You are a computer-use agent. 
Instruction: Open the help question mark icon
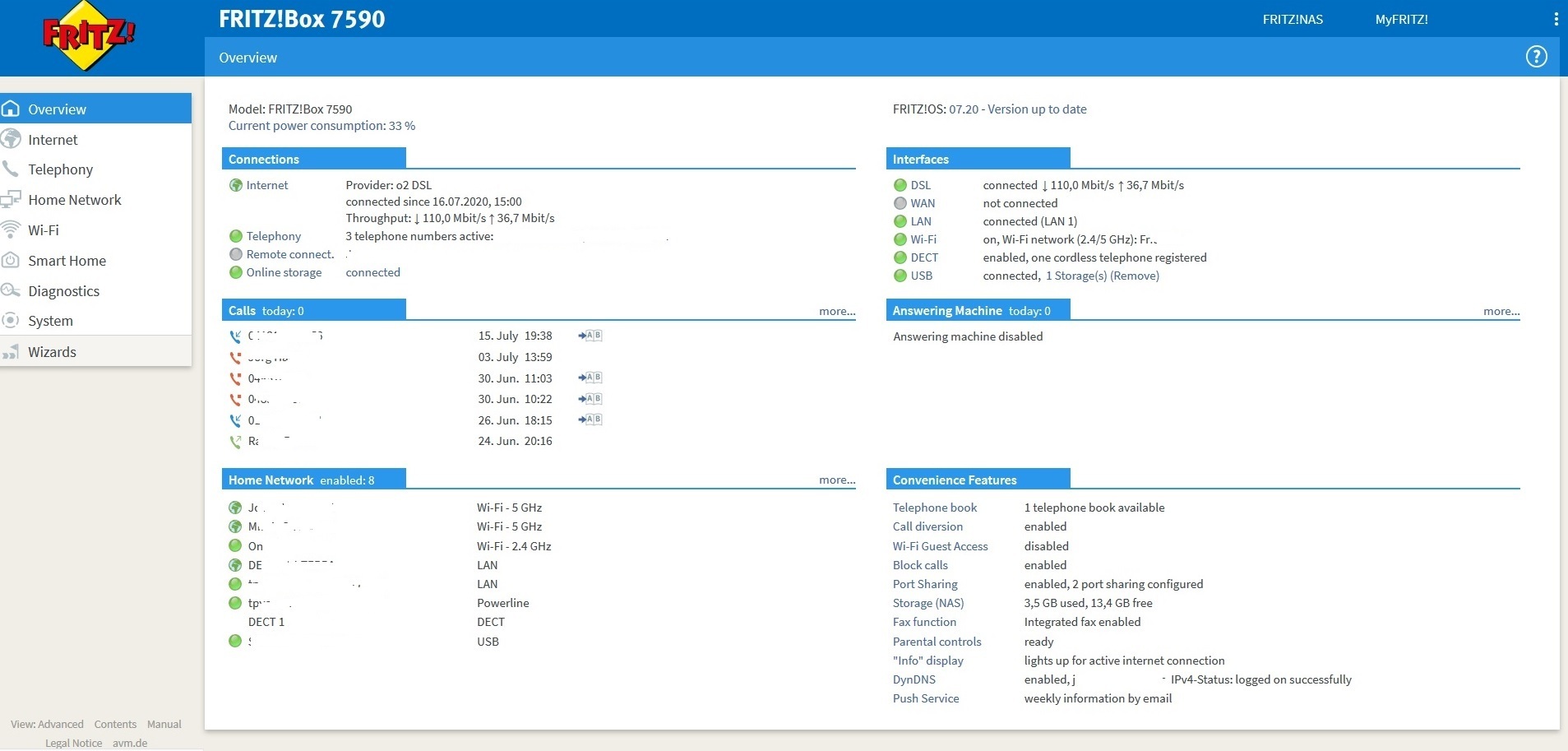(1536, 57)
